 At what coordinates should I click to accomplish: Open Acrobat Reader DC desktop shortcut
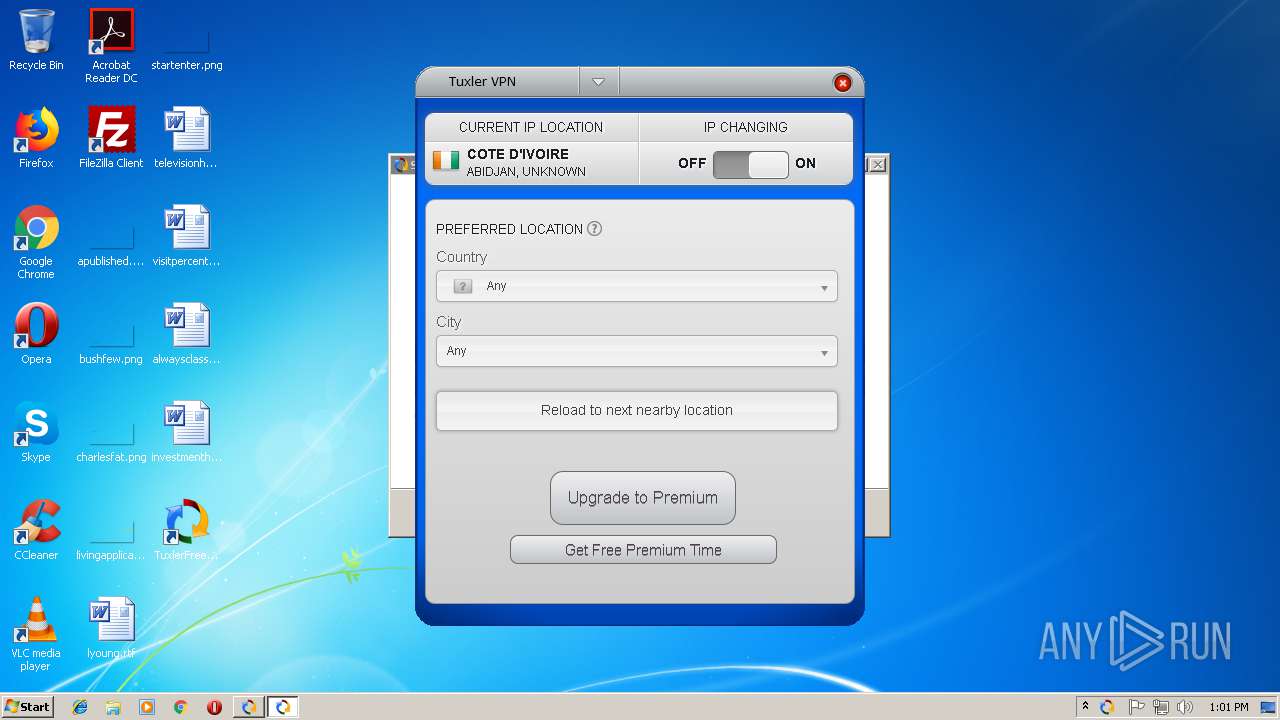111,46
